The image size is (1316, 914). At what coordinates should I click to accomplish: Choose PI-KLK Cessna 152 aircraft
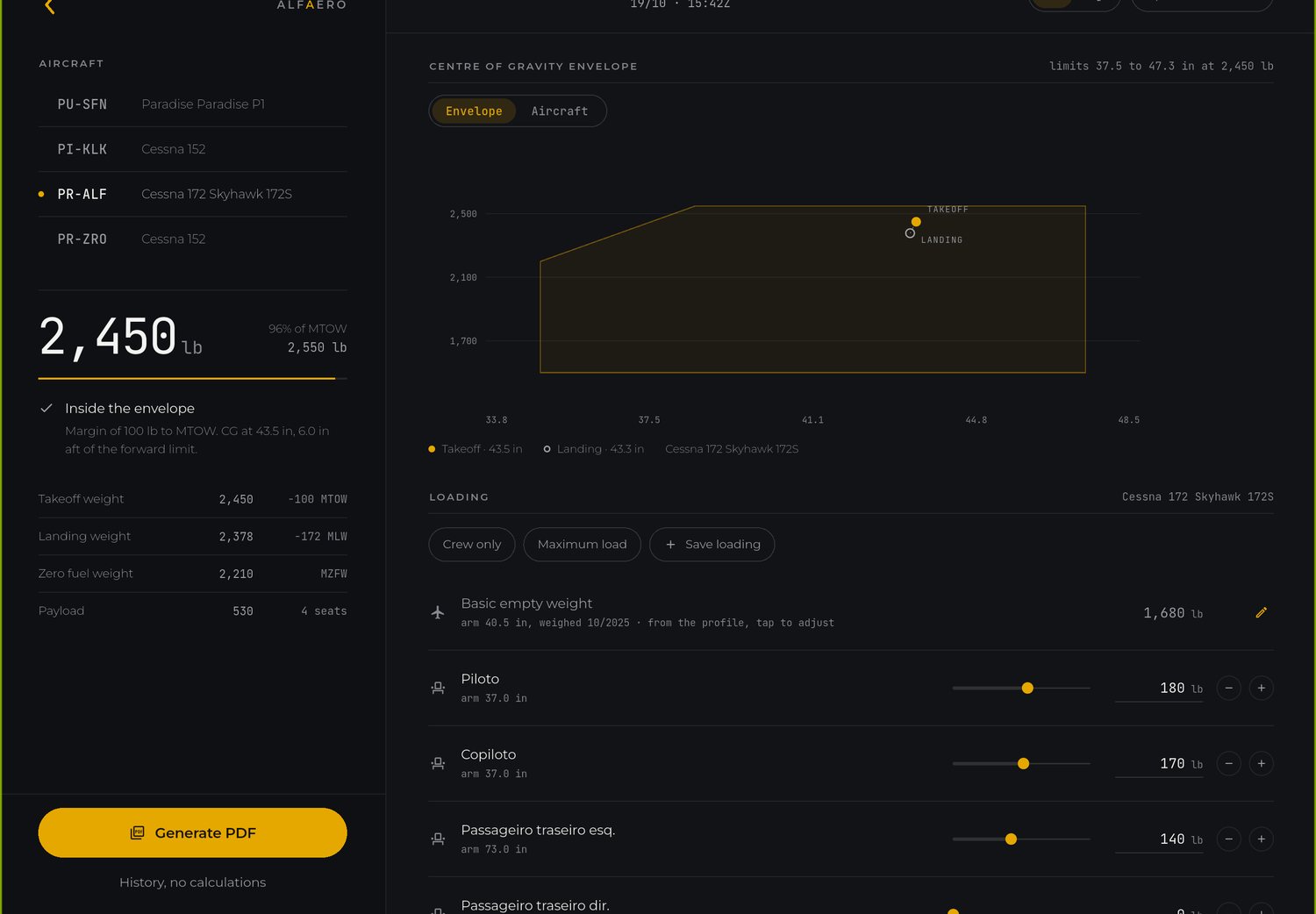coord(193,149)
